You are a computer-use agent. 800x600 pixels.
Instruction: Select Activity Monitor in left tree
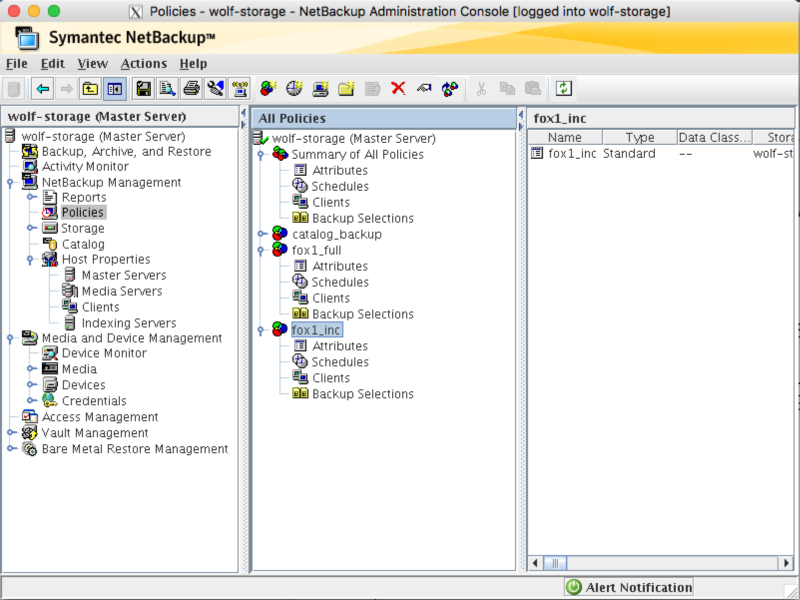(x=85, y=166)
